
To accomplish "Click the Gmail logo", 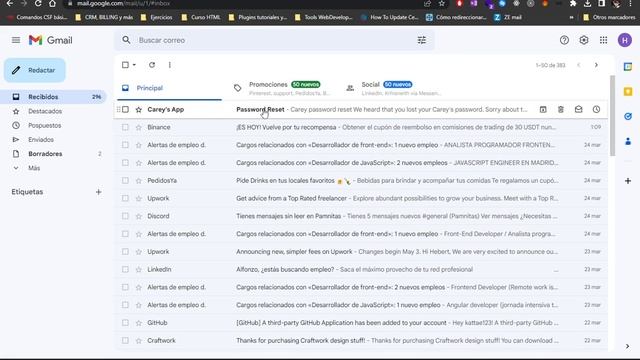I will pos(51,40).
